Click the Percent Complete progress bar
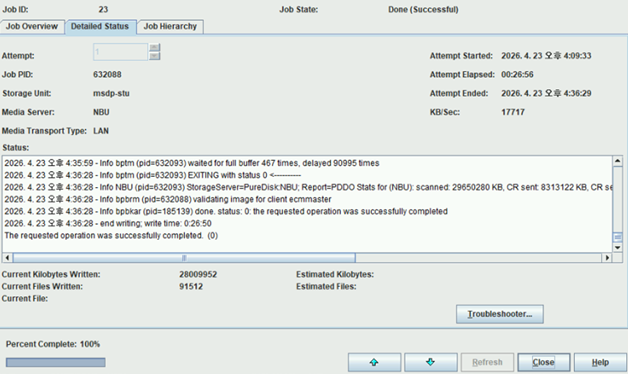The image size is (628, 374). 56,362
